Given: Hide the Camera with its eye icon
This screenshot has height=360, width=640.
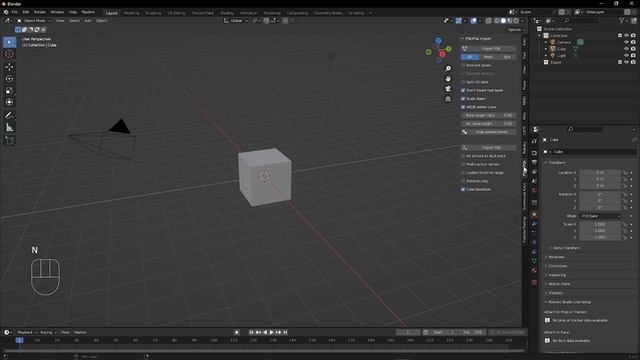Looking at the screenshot, I should (626, 42).
